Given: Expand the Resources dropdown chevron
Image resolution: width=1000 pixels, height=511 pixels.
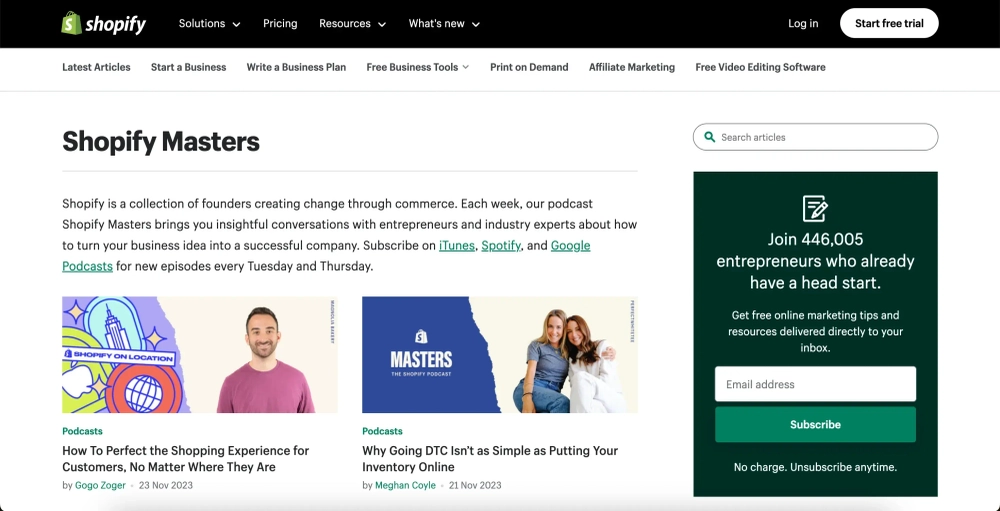Looking at the screenshot, I should 382,24.
